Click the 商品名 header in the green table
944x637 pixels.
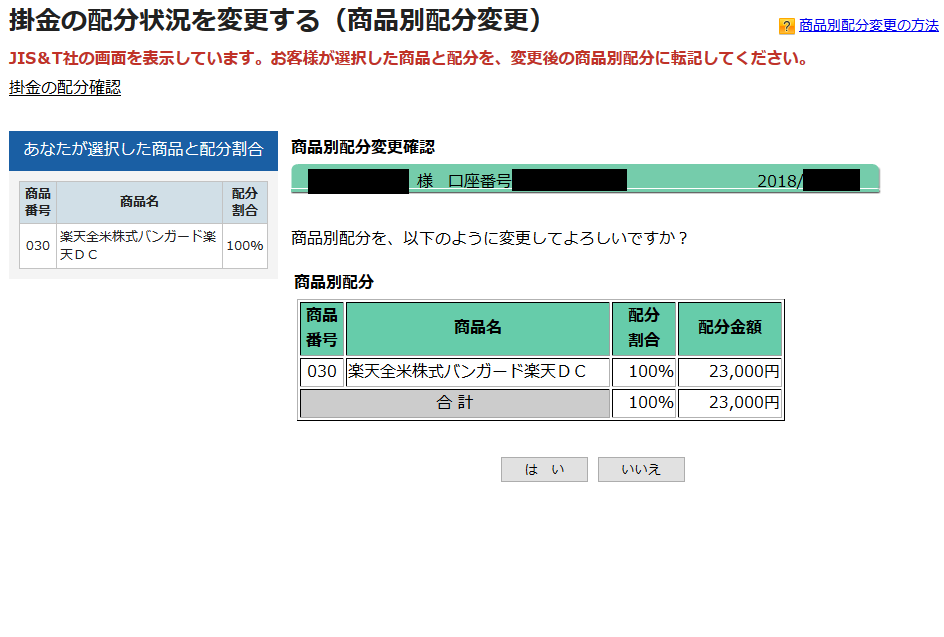pyautogui.click(x=477, y=328)
